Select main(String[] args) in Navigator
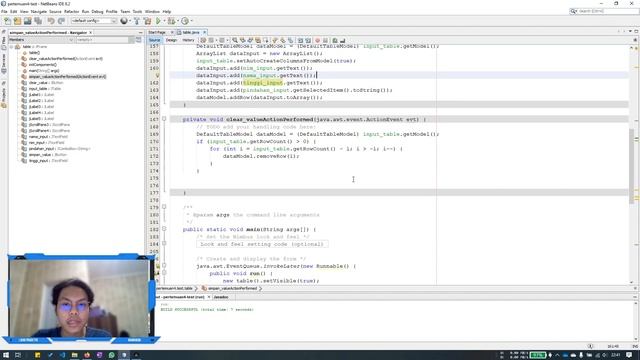Viewport: 640px width, 360px height. (x=44, y=71)
